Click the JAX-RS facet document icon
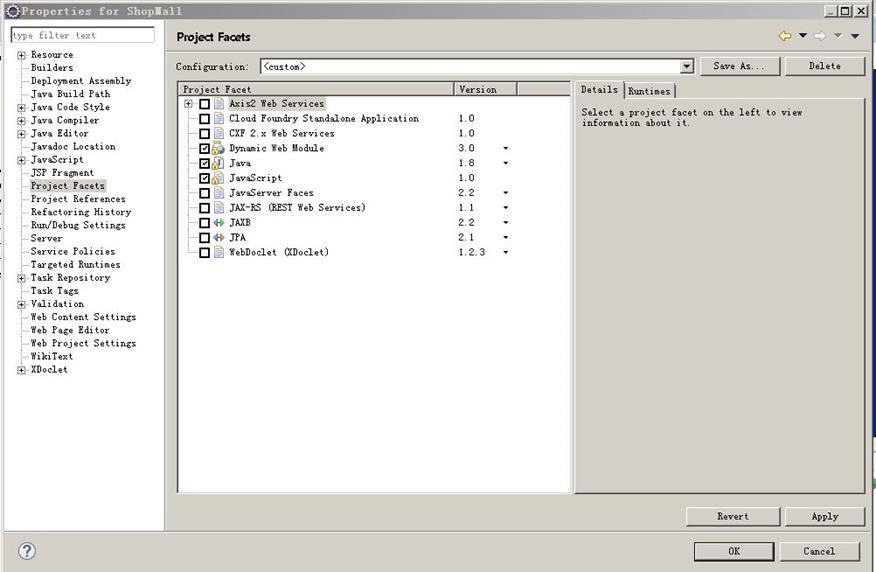876x572 pixels. (x=219, y=208)
